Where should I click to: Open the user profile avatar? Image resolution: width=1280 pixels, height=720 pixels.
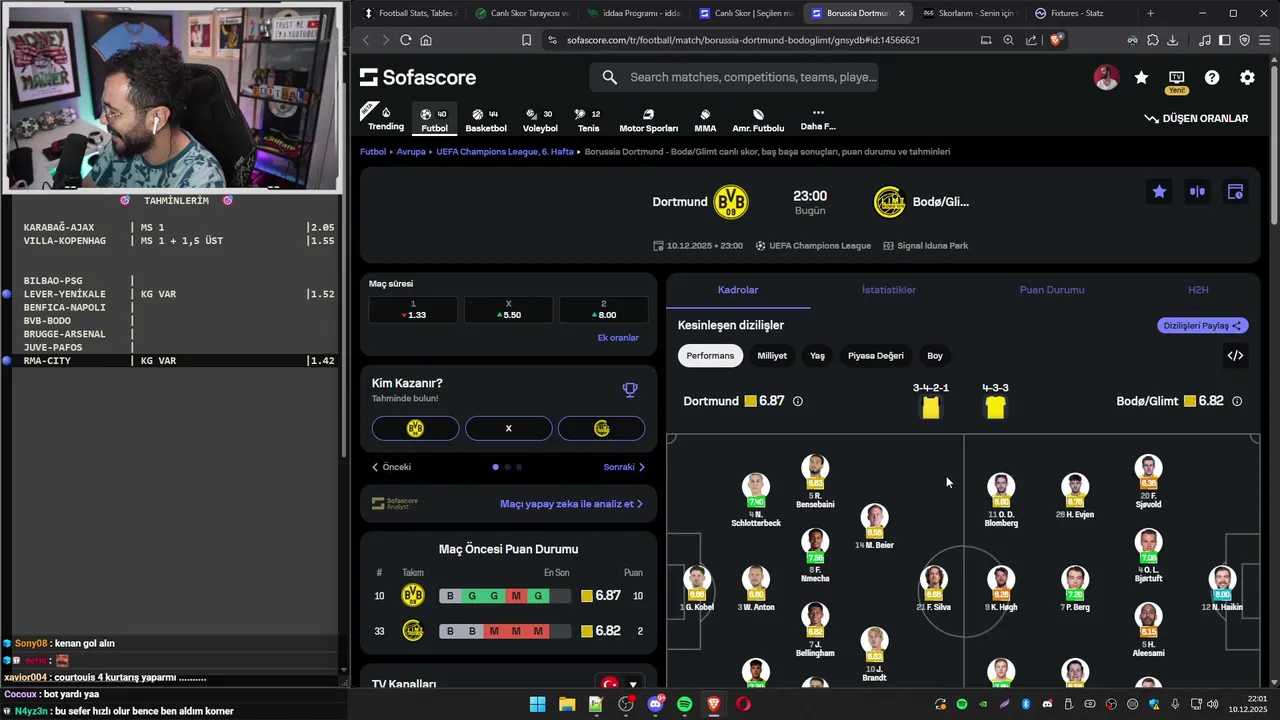pyautogui.click(x=1106, y=77)
